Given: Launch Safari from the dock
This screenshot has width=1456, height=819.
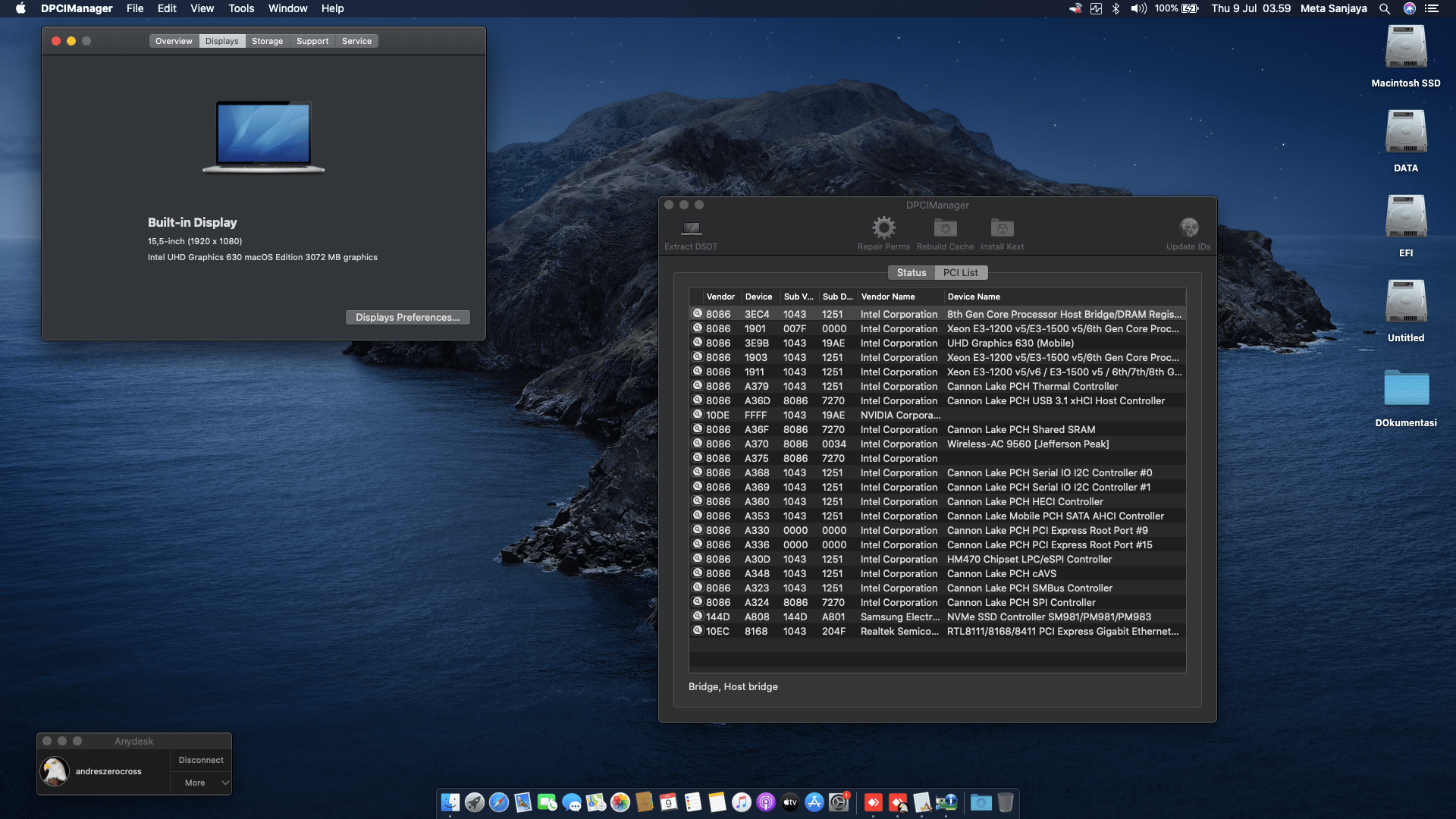Looking at the screenshot, I should [499, 802].
